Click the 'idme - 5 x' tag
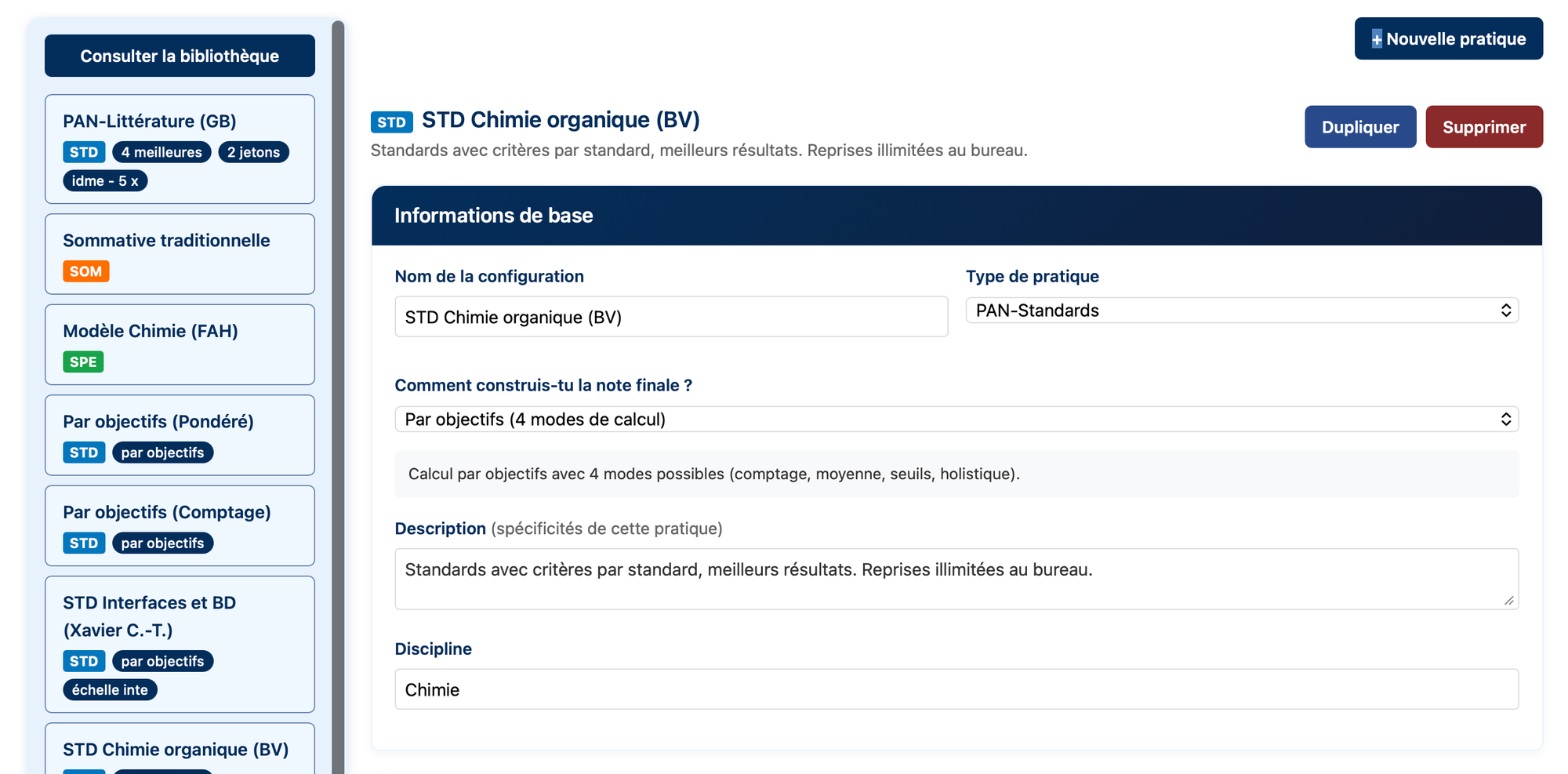 click(x=105, y=180)
